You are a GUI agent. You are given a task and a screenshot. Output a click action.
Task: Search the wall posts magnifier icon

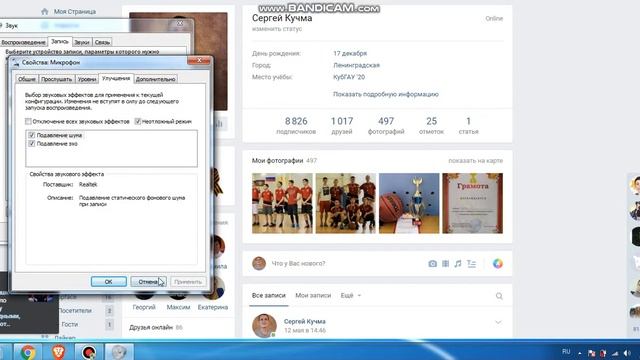tap(499, 296)
